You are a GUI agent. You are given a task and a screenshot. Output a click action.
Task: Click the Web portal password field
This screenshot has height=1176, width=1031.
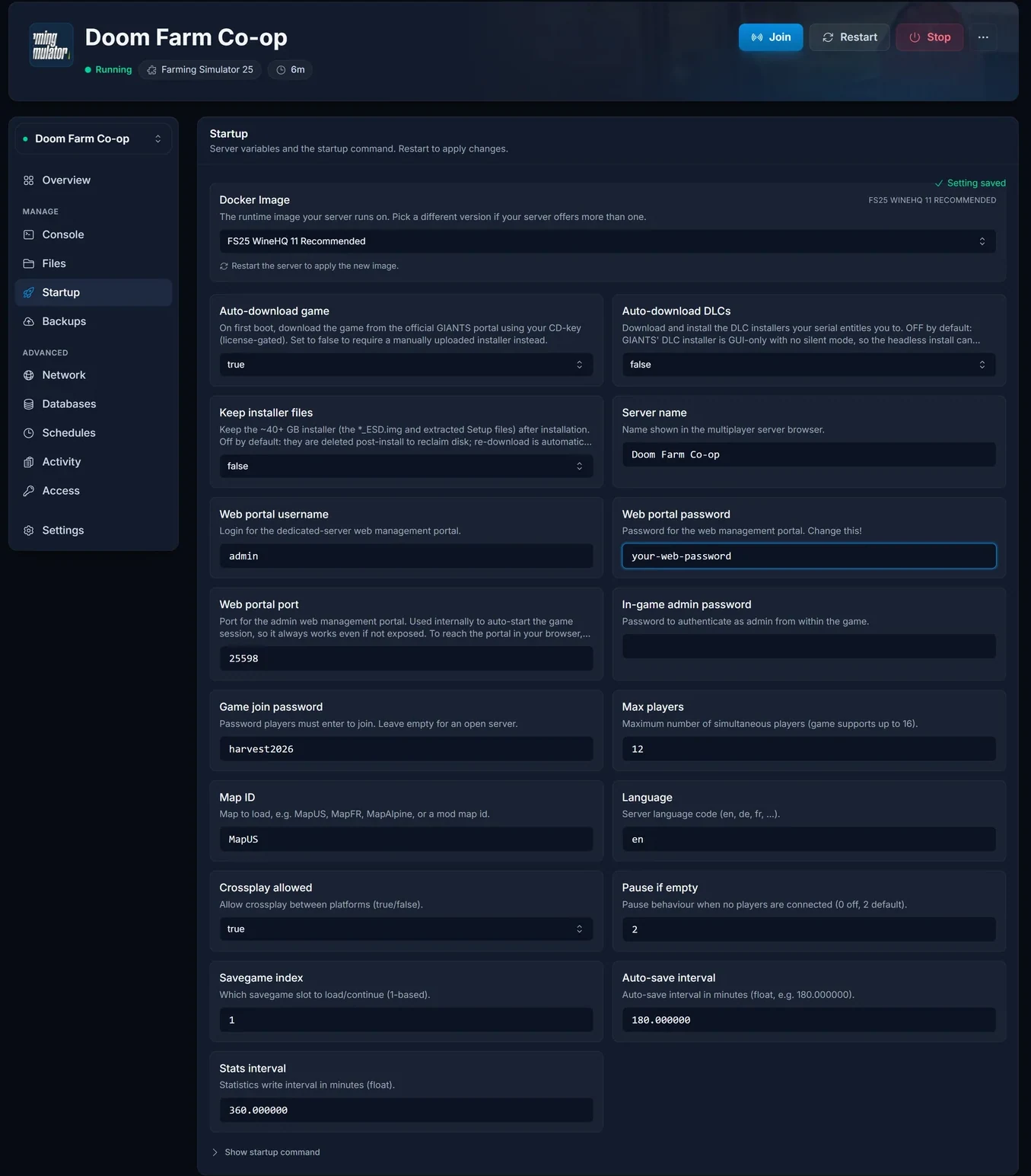tap(809, 556)
